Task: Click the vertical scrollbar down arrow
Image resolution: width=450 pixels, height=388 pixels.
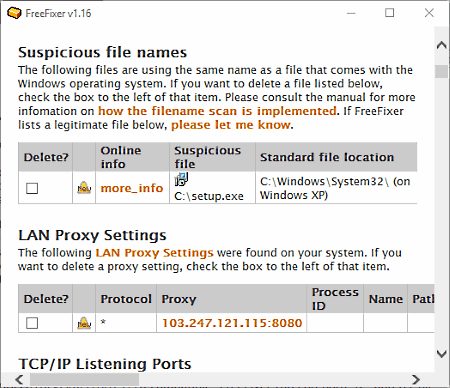Action: click(442, 354)
